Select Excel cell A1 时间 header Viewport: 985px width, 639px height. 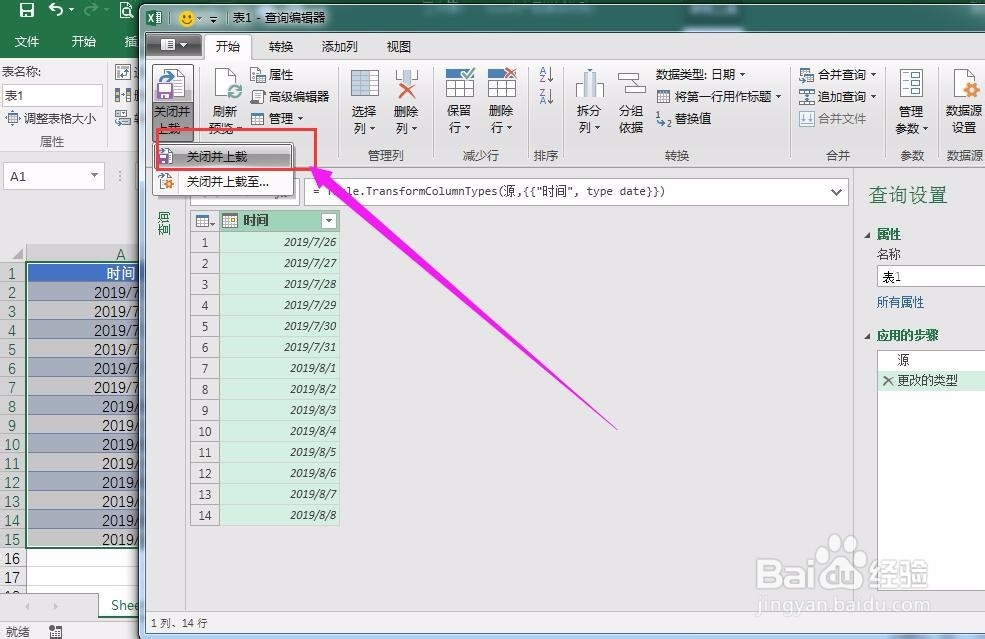(82, 273)
